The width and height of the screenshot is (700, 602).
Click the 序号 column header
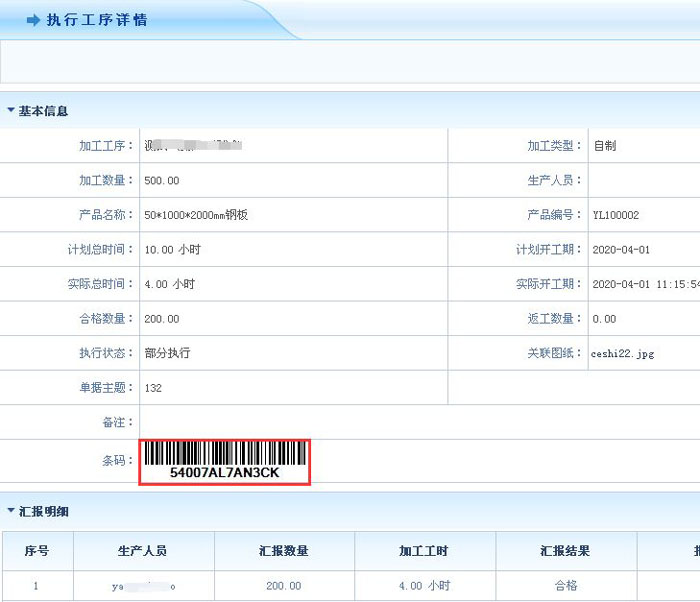coord(36,551)
